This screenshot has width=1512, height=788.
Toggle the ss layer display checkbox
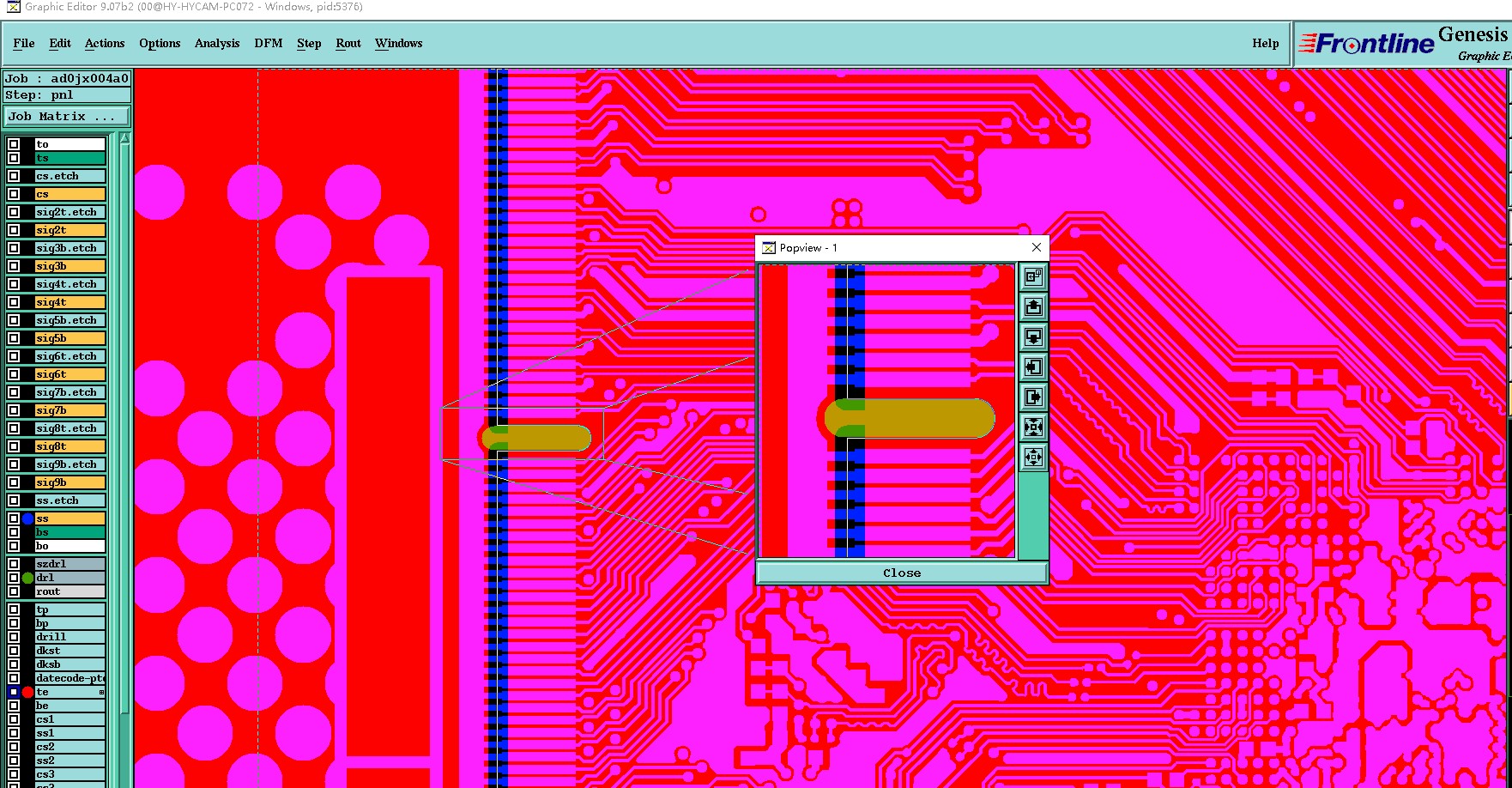[x=14, y=518]
